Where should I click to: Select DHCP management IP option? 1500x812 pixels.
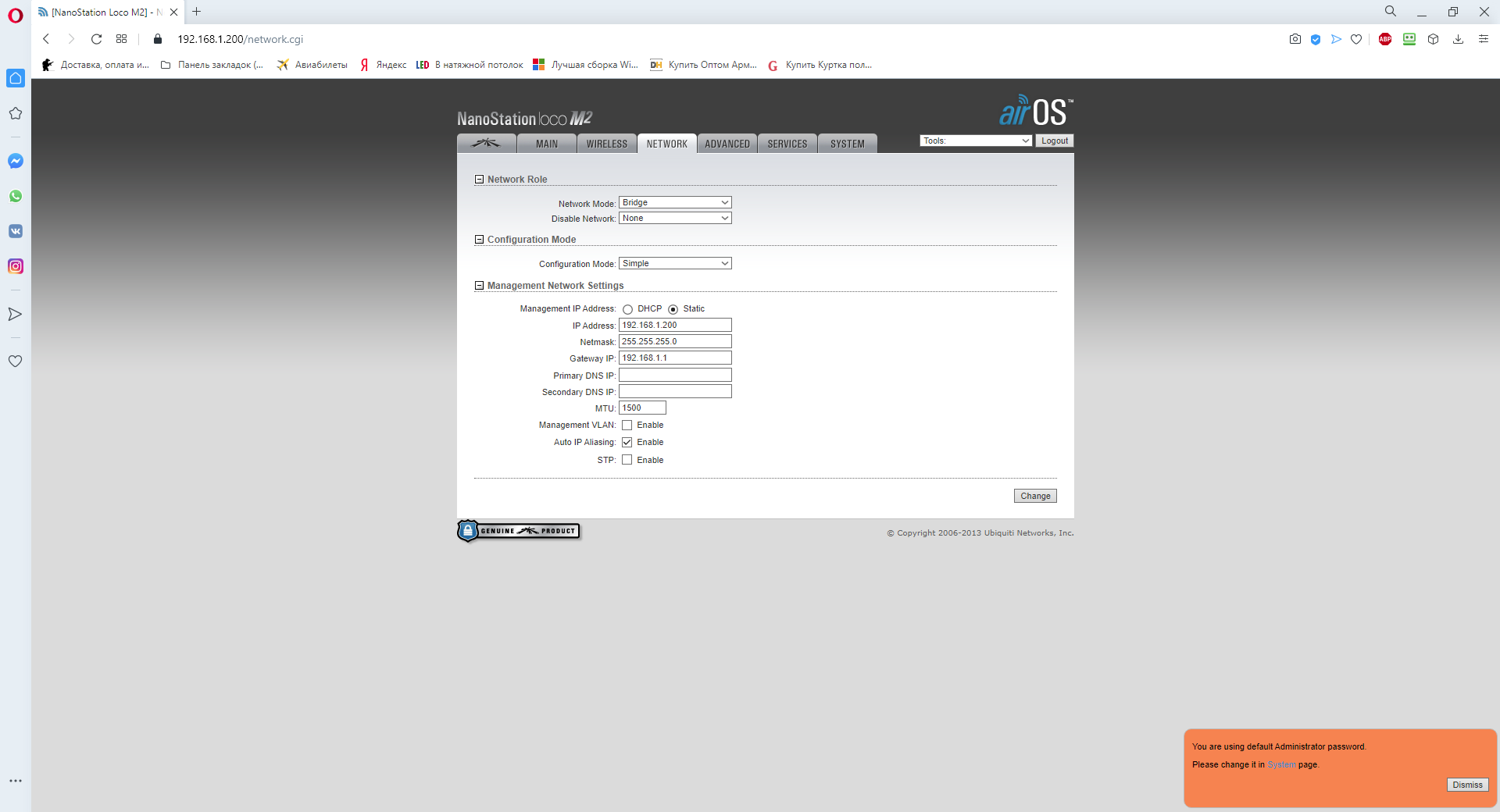[627, 309]
